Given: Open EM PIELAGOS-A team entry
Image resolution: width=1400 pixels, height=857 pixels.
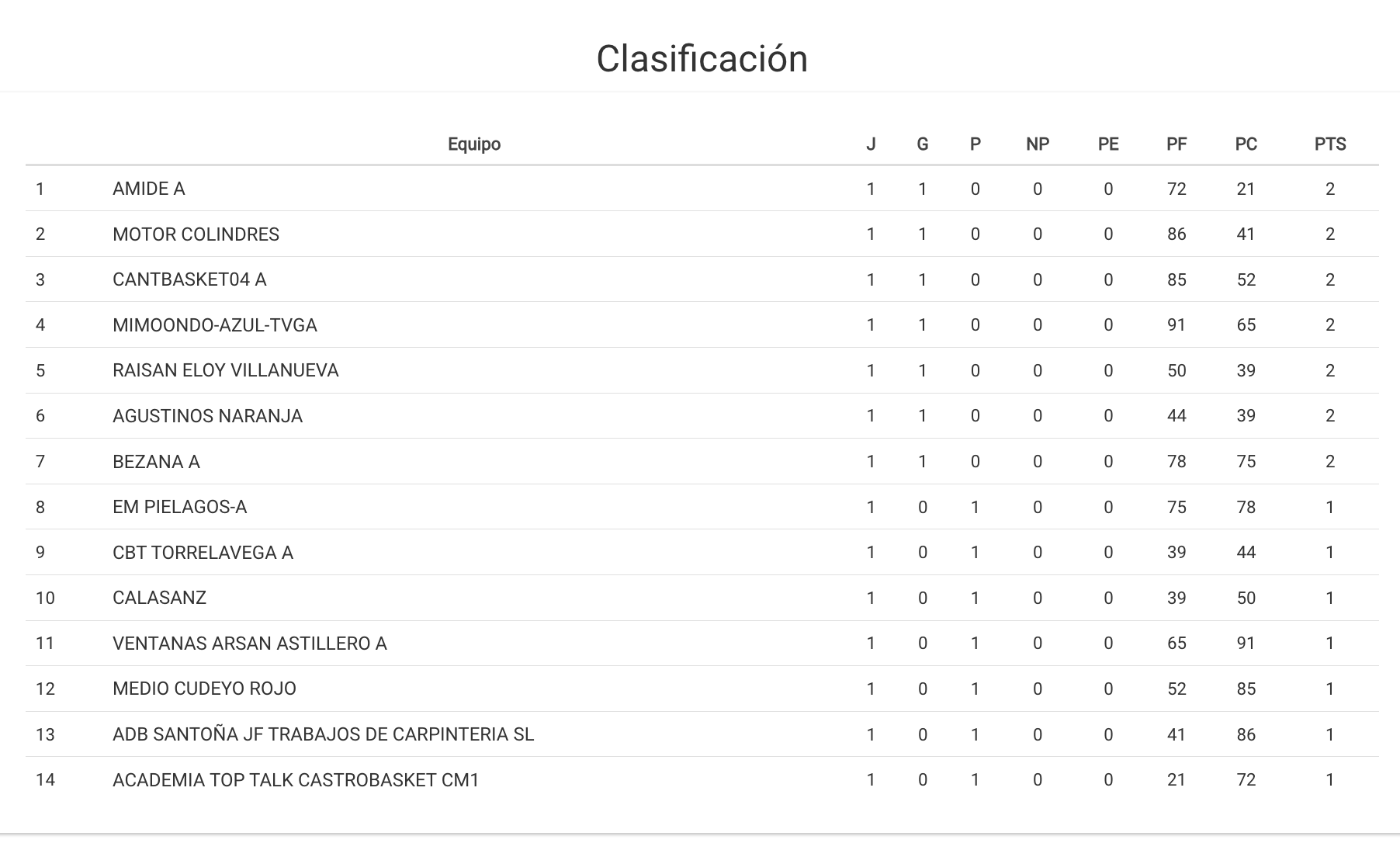Looking at the screenshot, I should pos(179,507).
